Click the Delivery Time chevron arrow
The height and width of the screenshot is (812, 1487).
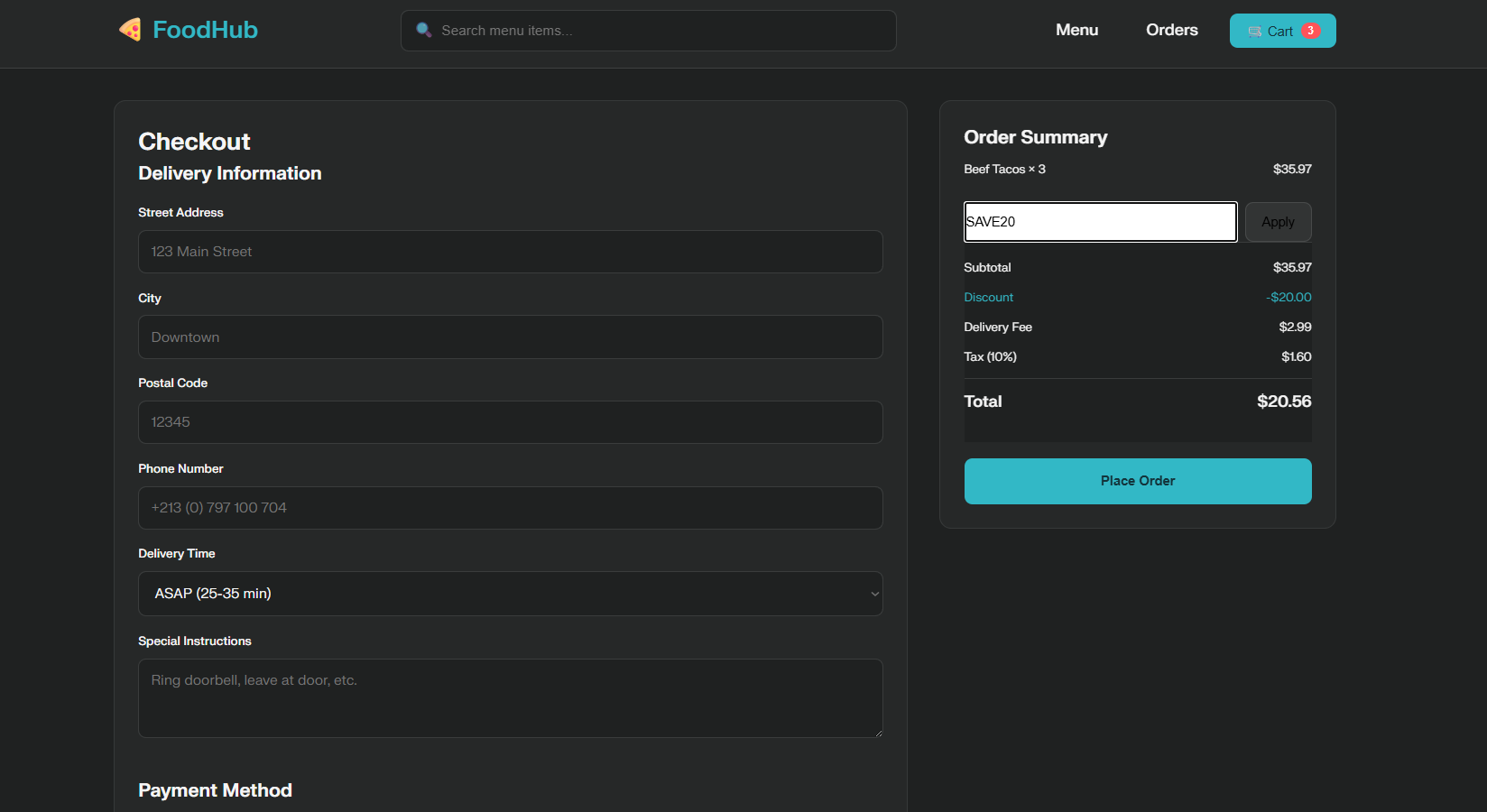coord(873,594)
